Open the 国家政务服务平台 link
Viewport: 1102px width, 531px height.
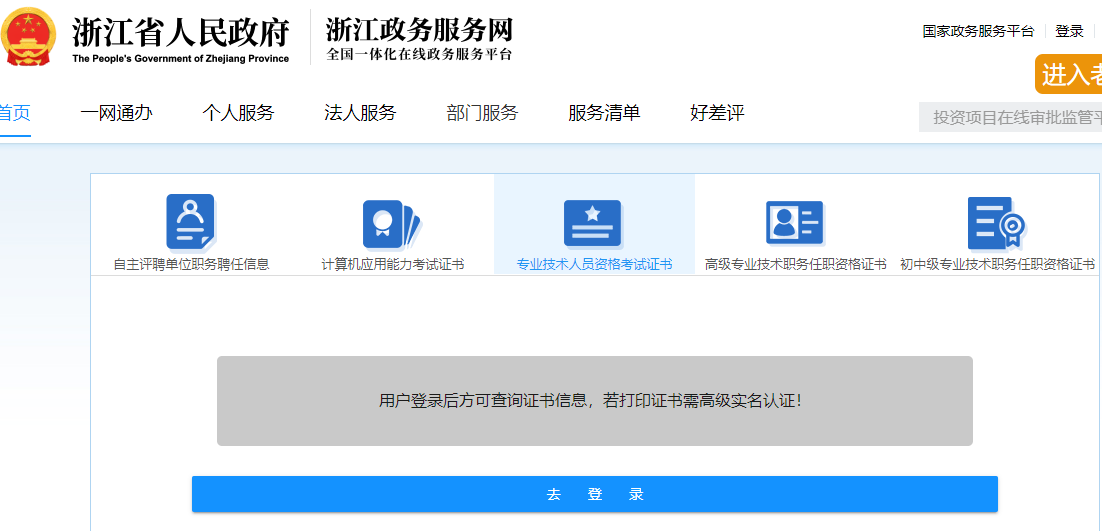click(x=978, y=32)
